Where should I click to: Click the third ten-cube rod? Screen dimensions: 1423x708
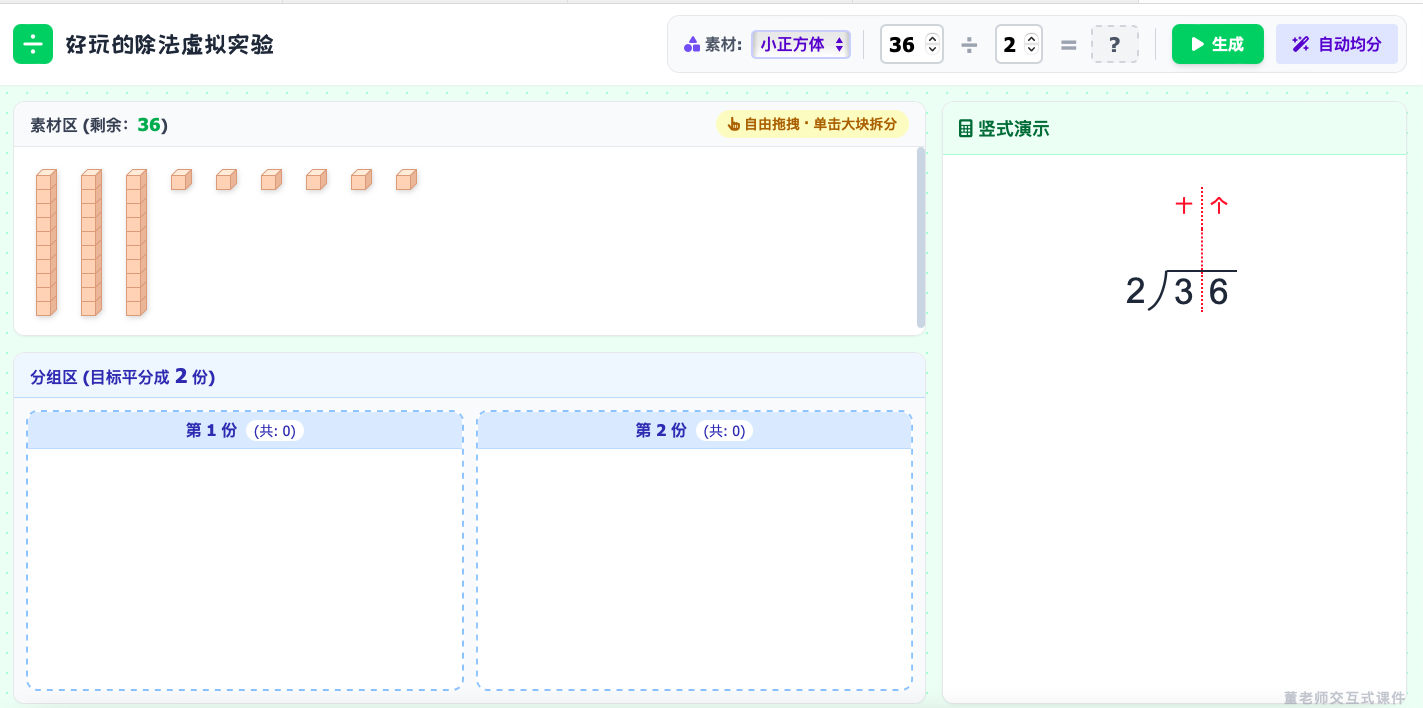click(136, 243)
